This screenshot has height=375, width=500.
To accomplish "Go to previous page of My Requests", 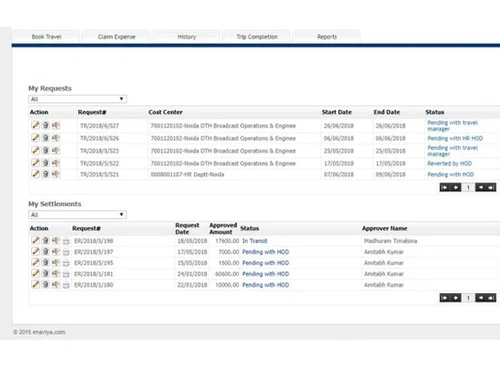I will pos(456,187).
